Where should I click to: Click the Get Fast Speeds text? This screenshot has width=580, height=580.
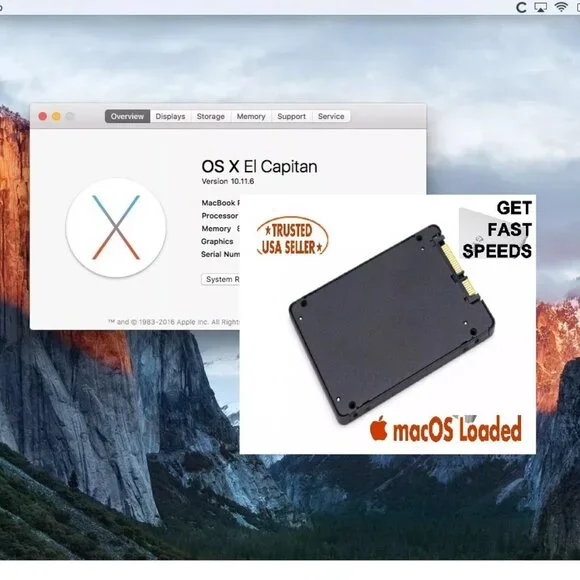pyautogui.click(x=497, y=229)
